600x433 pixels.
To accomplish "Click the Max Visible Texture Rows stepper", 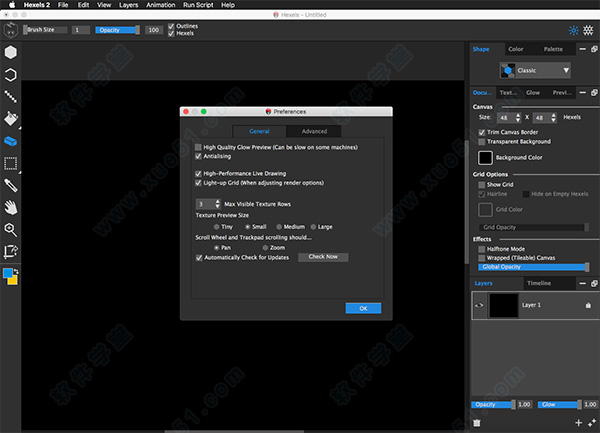I will pyautogui.click(x=217, y=204).
